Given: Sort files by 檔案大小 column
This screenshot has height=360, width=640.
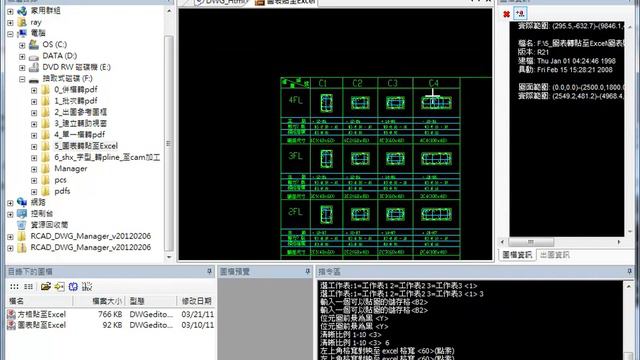Looking at the screenshot, I should click(x=99, y=301).
